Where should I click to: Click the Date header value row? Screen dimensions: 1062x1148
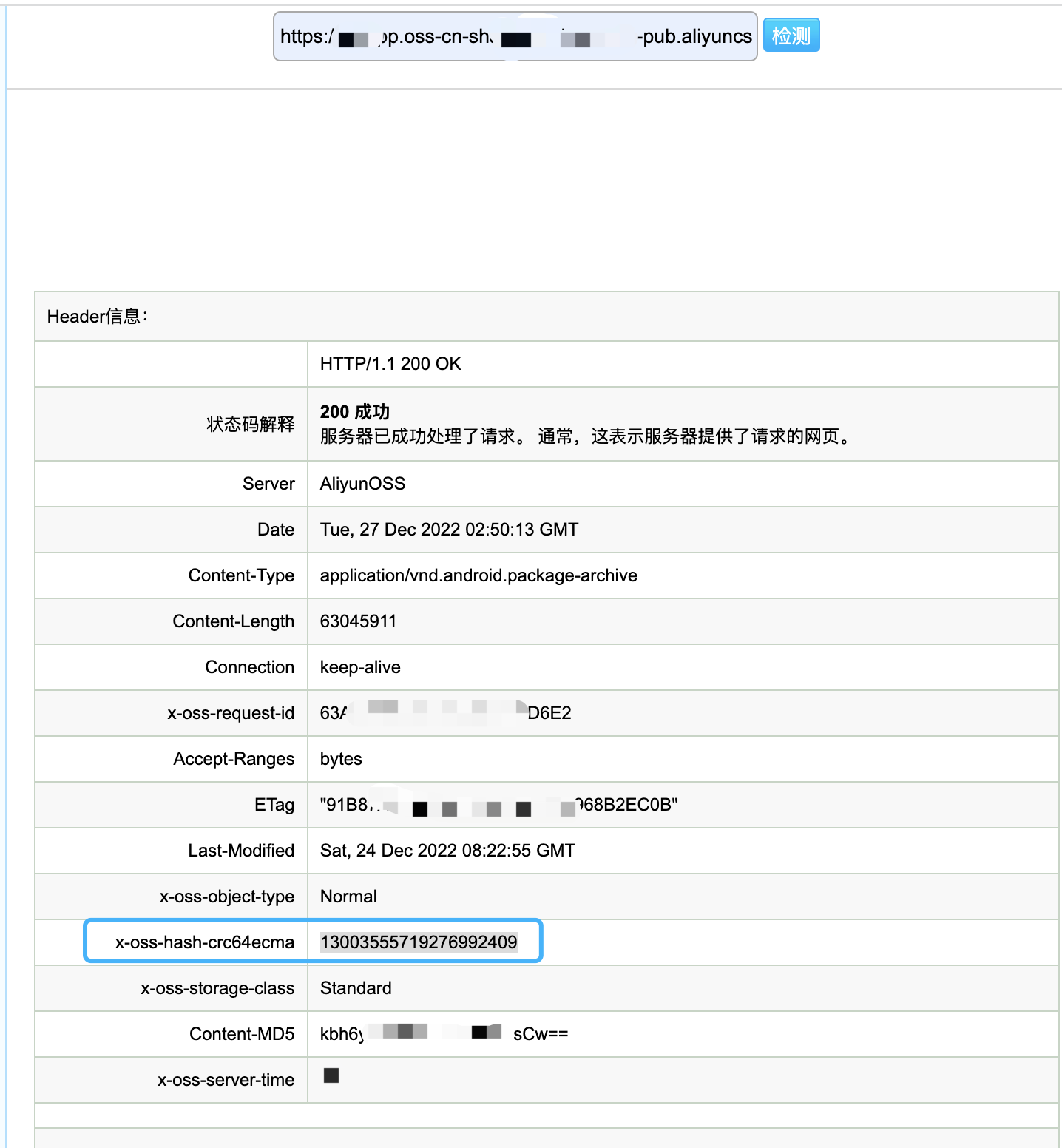tap(448, 530)
